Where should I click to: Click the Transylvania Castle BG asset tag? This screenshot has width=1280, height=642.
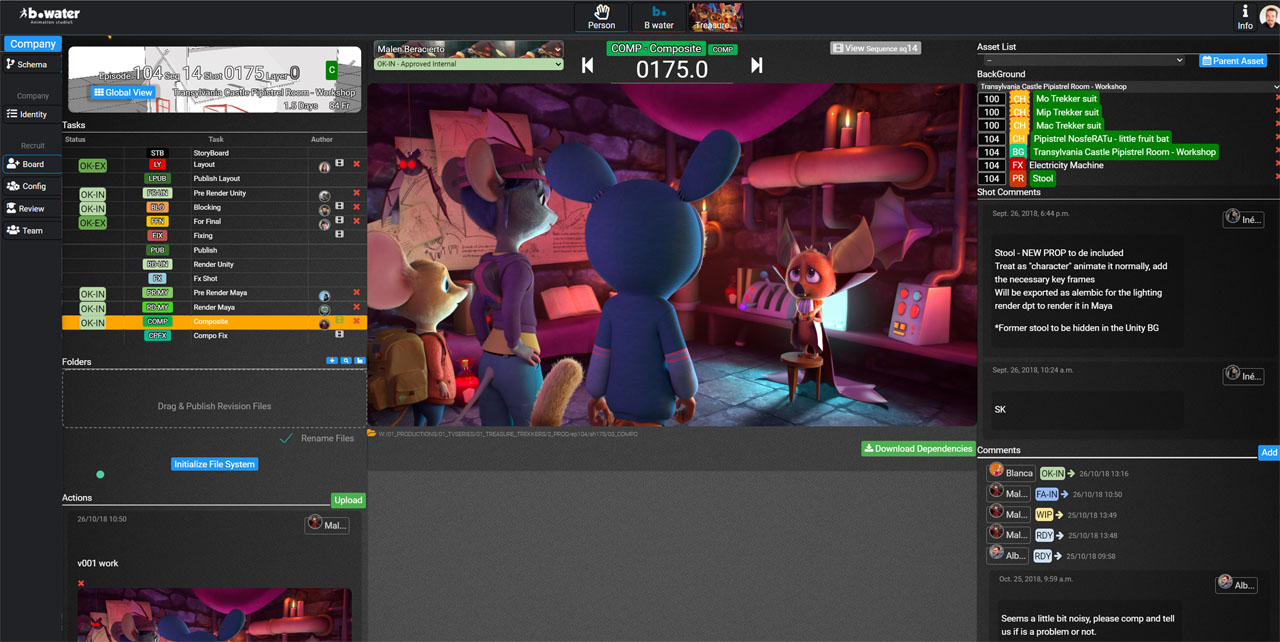[x=1124, y=152]
